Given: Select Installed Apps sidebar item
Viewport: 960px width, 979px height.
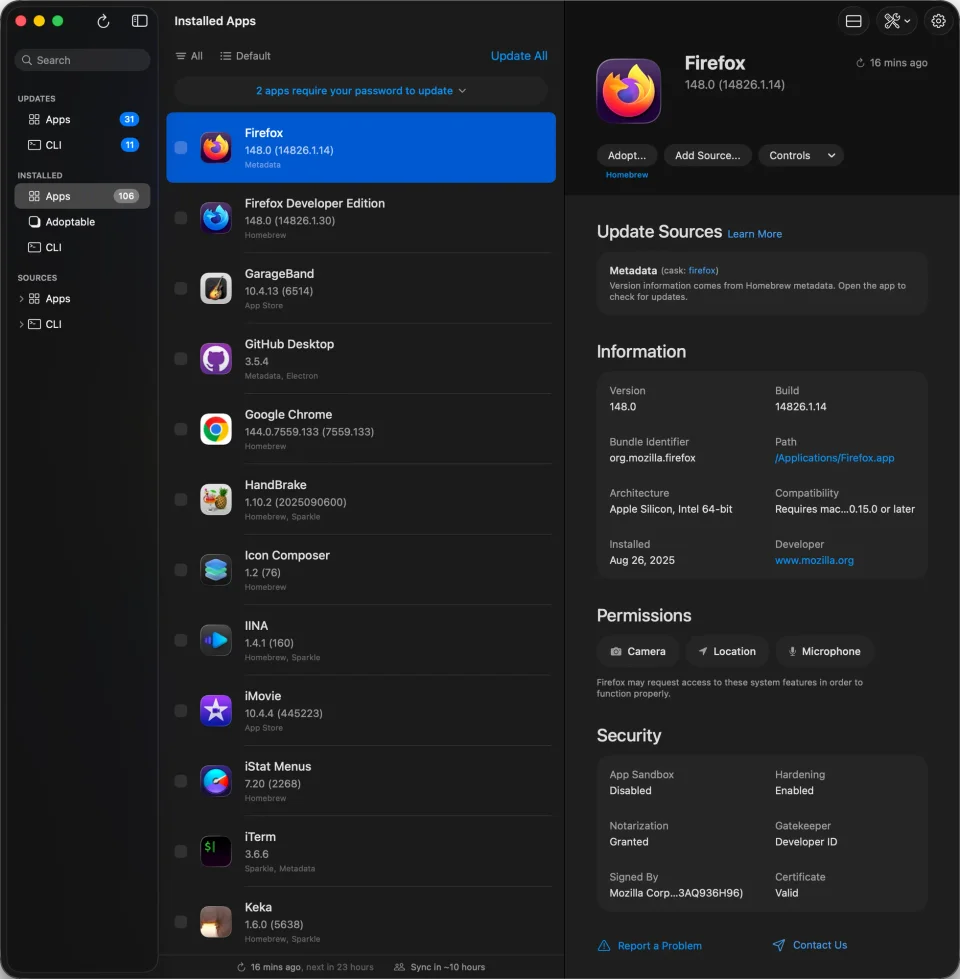Looking at the screenshot, I should 82,196.
